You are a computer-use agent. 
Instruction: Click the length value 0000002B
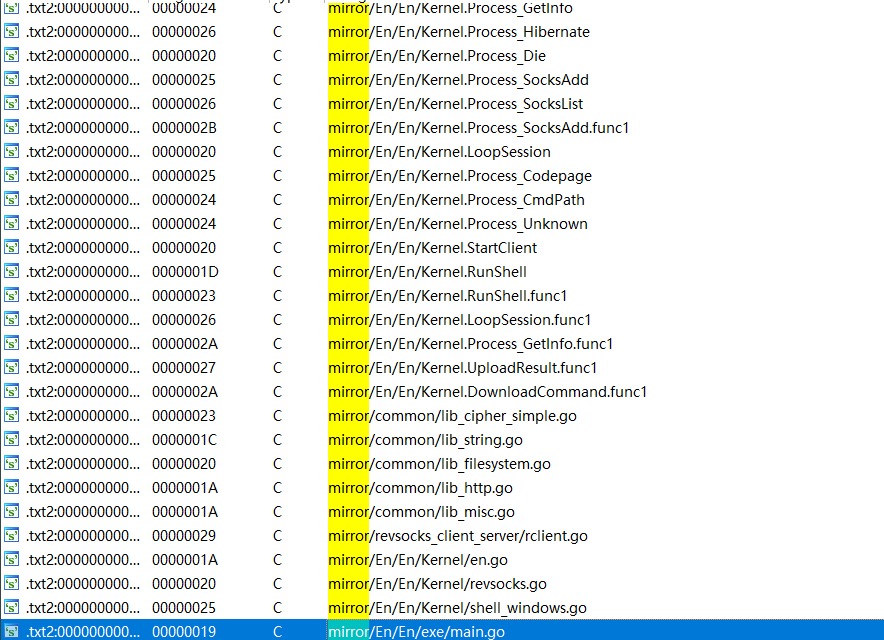[184, 128]
